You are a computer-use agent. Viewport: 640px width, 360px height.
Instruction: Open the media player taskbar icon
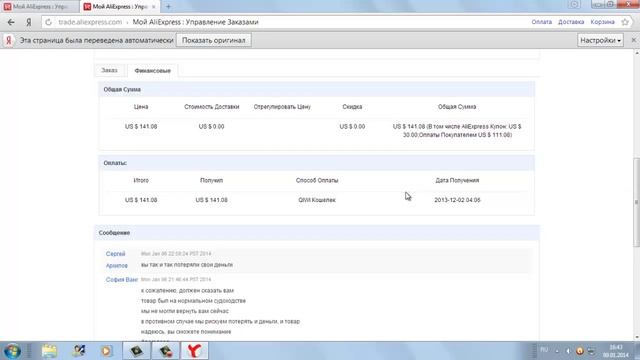pos(106,351)
